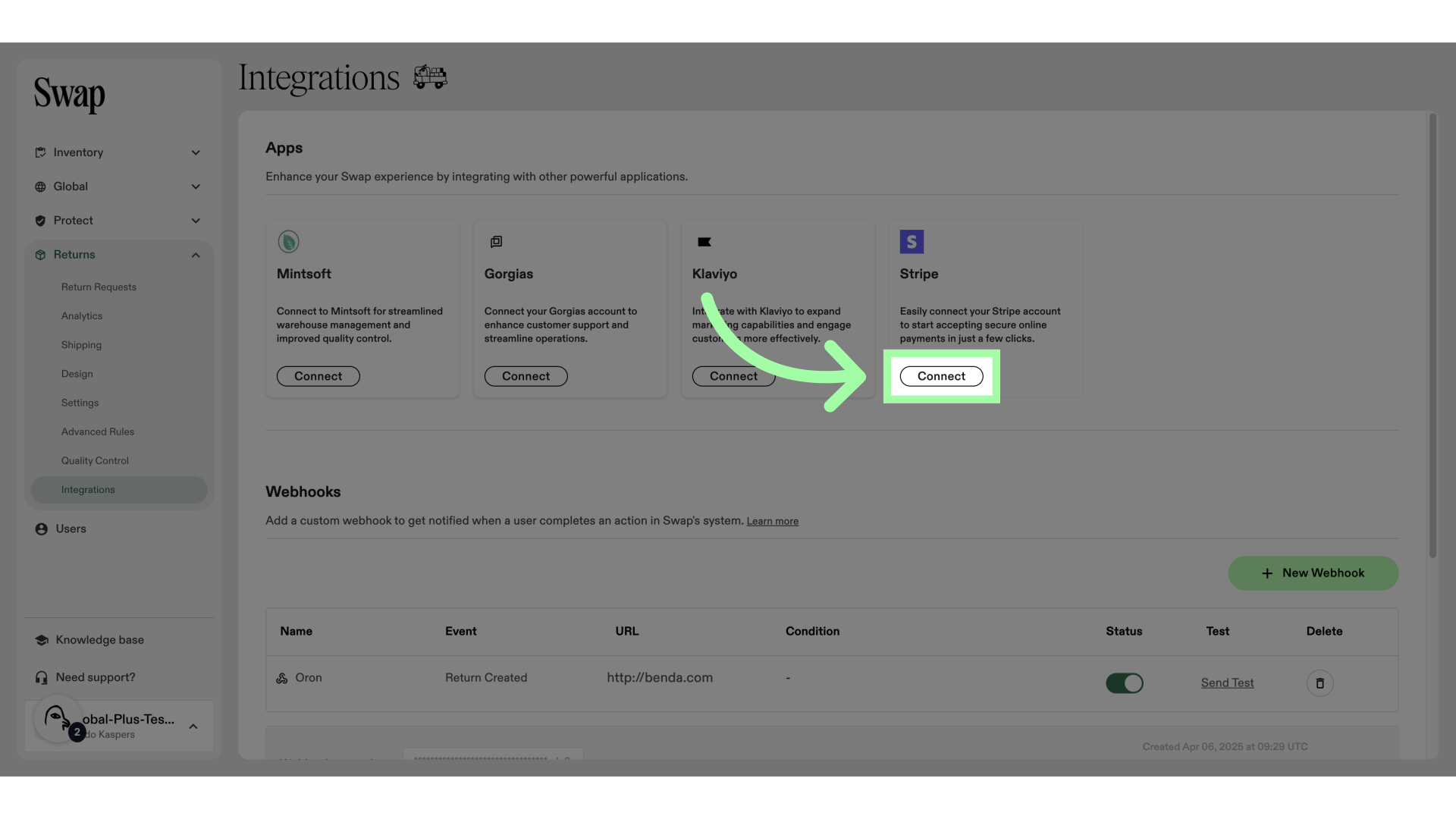Click the Klaviyo flag logo

(x=704, y=242)
